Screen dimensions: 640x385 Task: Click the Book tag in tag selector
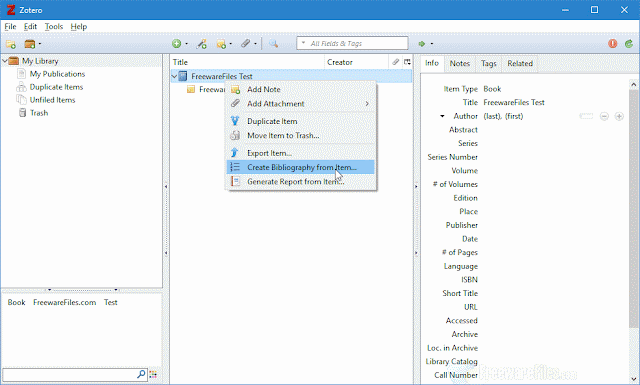pyautogui.click(x=16, y=303)
